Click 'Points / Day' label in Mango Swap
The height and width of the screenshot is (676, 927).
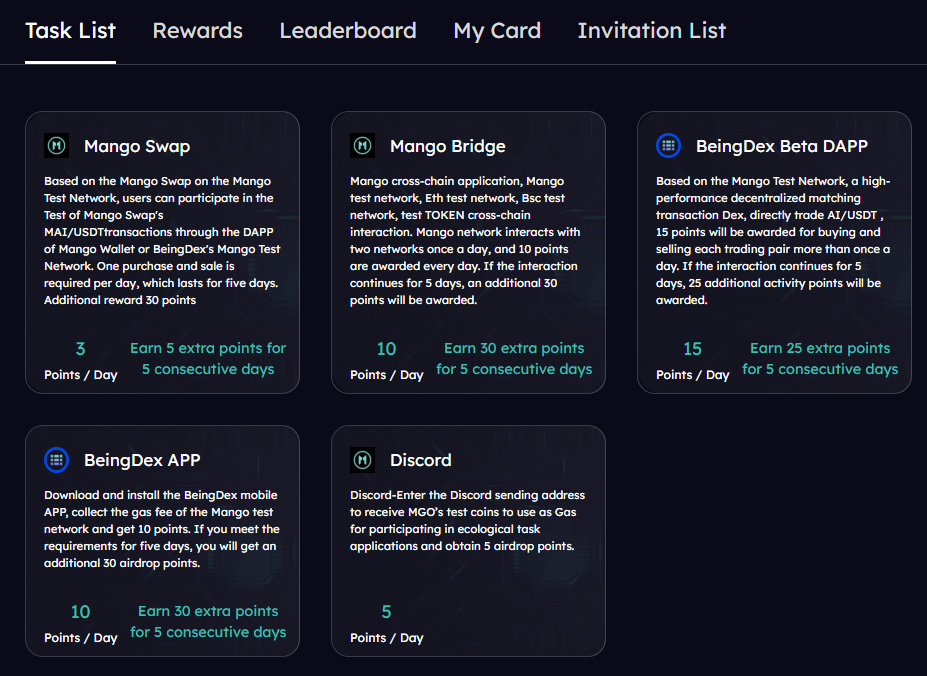(81, 375)
